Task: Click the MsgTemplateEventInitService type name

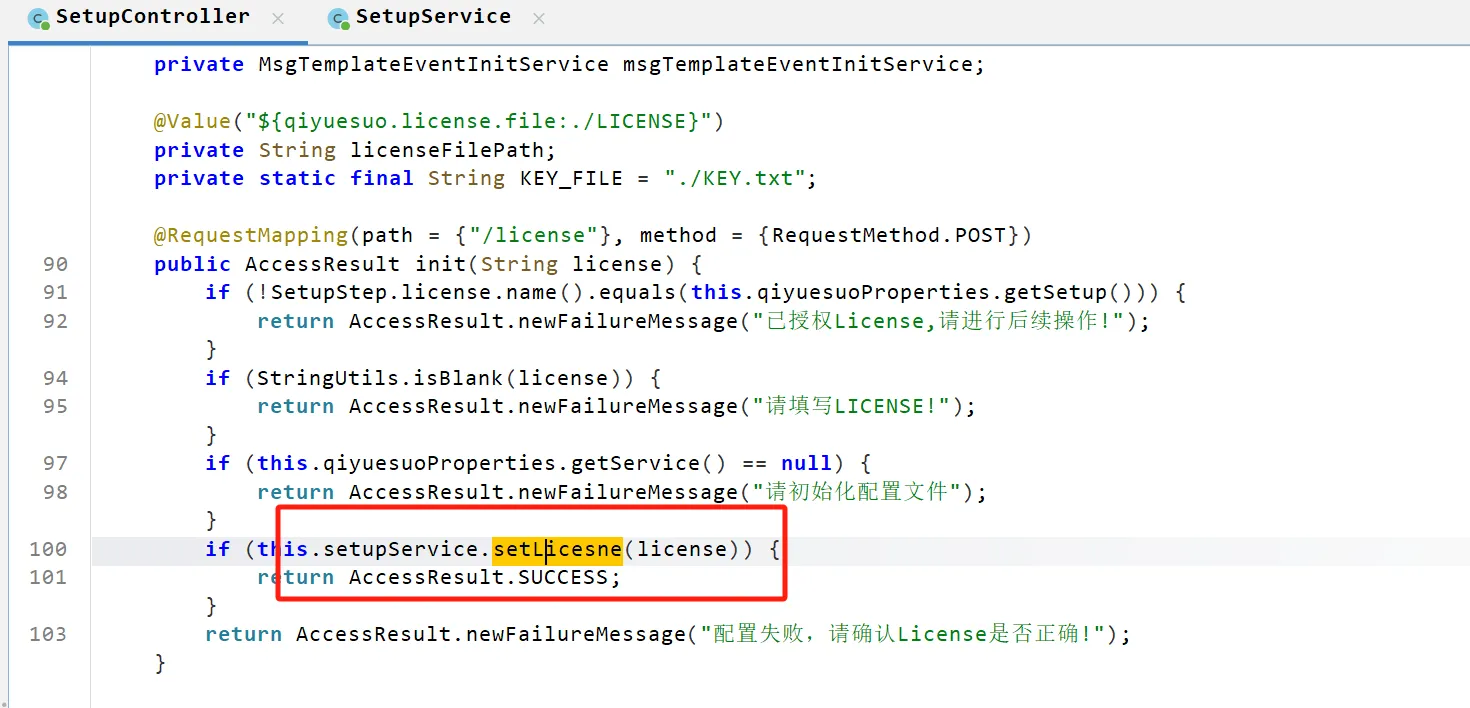Action: [x=433, y=64]
